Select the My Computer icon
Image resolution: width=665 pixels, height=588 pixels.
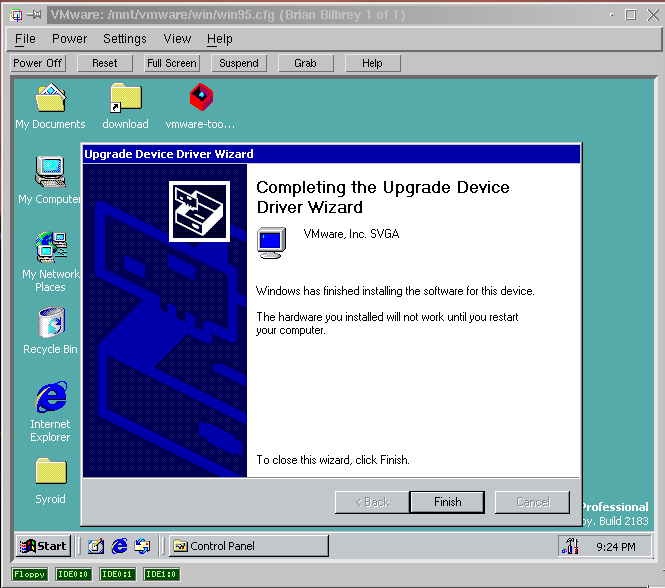point(50,173)
